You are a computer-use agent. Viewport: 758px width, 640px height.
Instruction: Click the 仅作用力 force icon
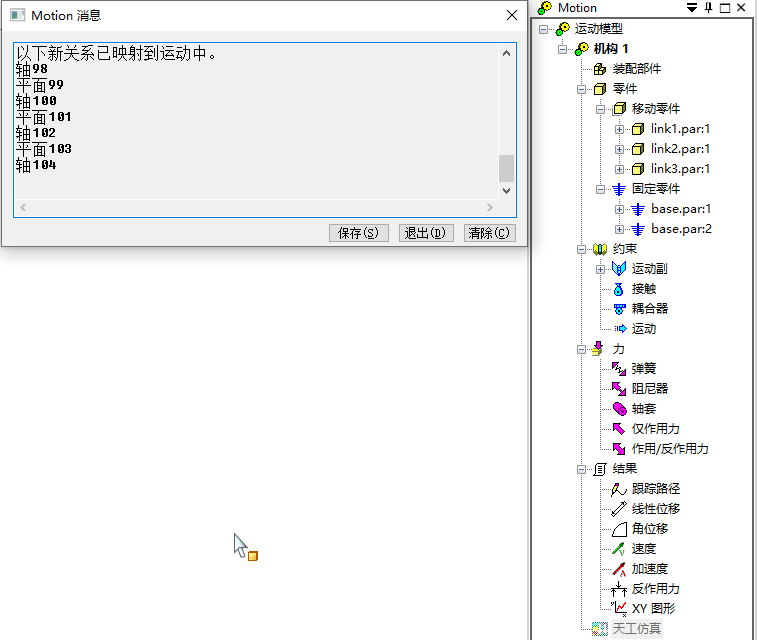point(619,429)
